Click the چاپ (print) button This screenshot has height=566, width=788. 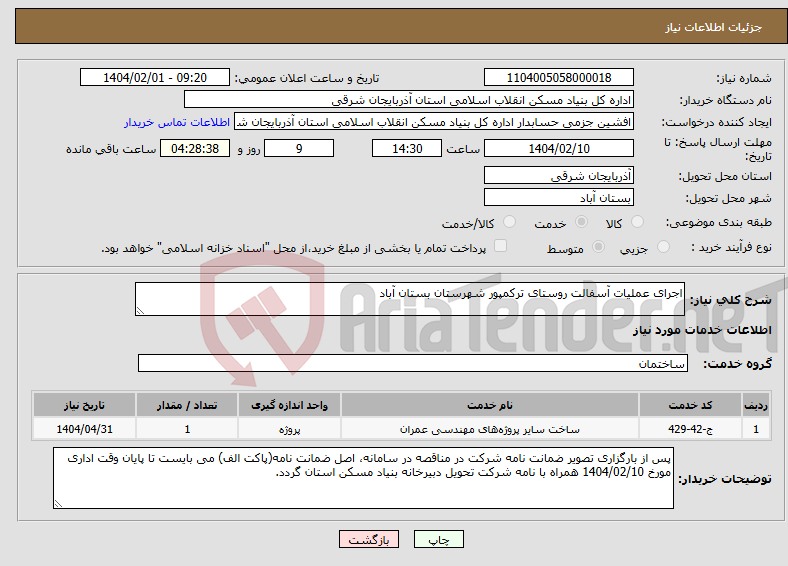coord(439,539)
